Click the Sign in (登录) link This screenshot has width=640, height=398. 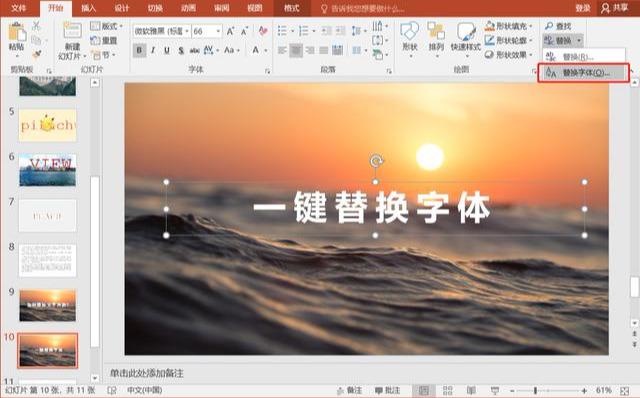tap(583, 8)
